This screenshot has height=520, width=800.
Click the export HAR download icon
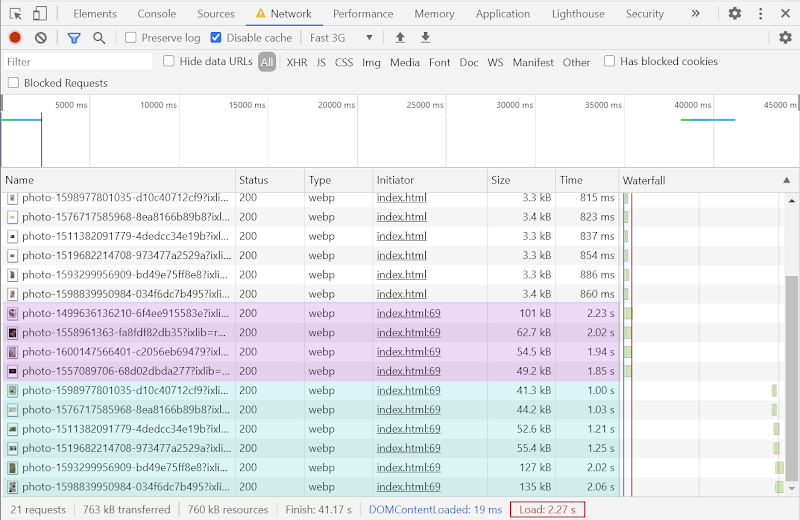pyautogui.click(x=426, y=38)
